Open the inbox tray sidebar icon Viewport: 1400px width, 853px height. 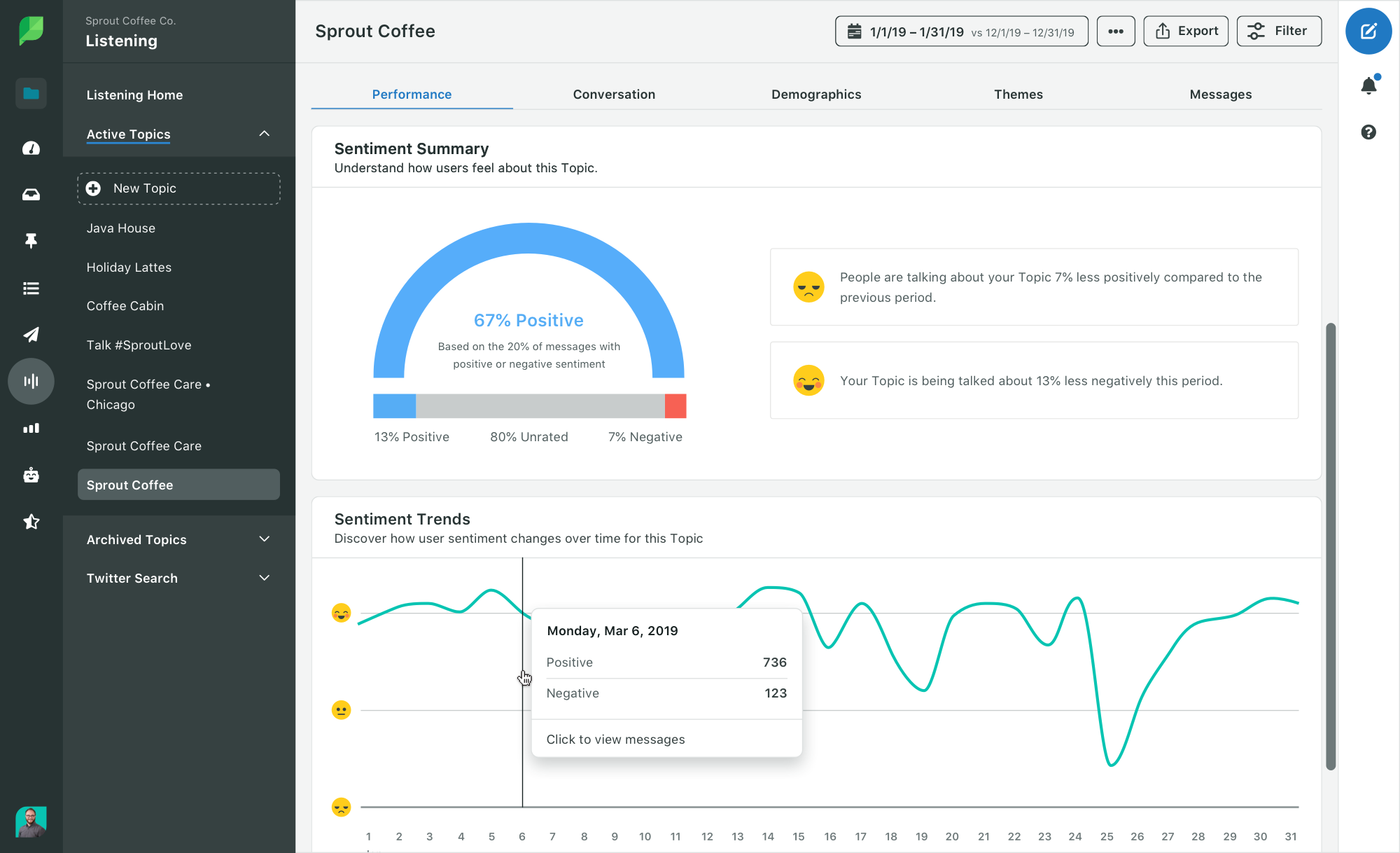[31, 195]
